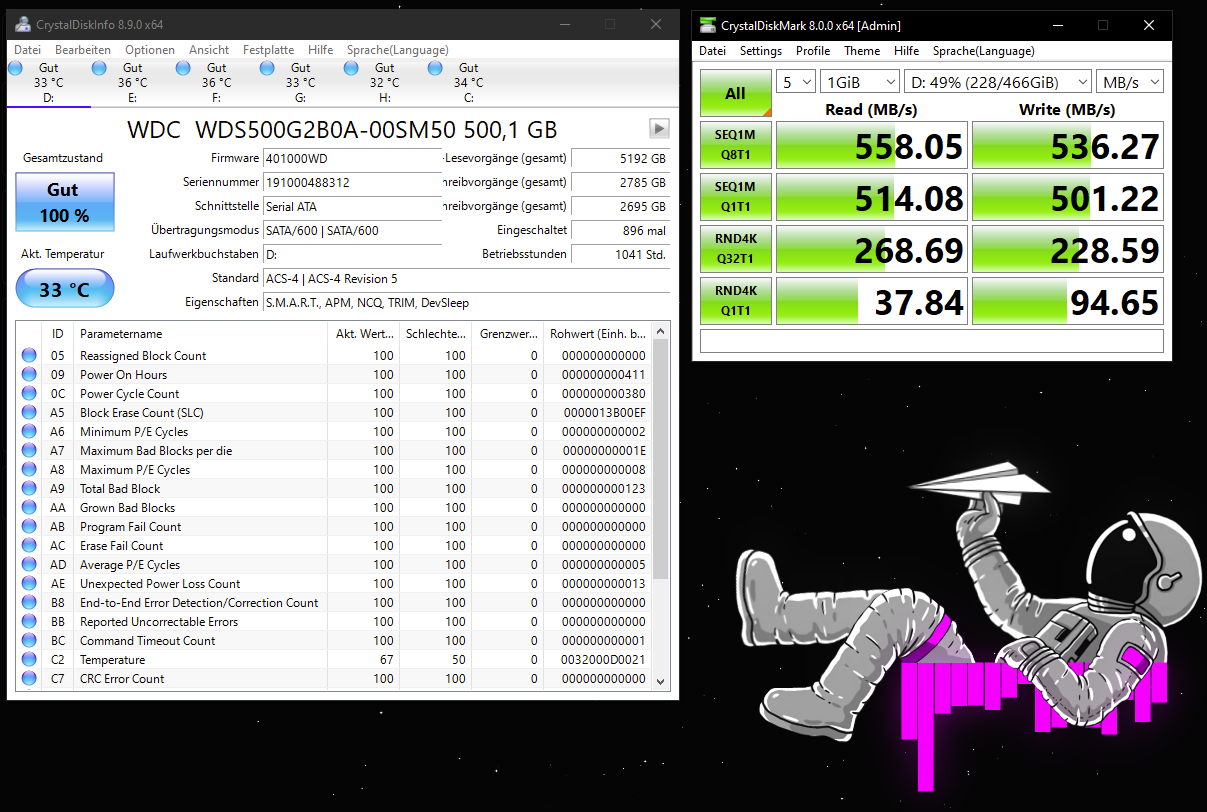1207x812 pixels.
Task: Open the test size dropdown showing 1GiB
Action: [858, 82]
